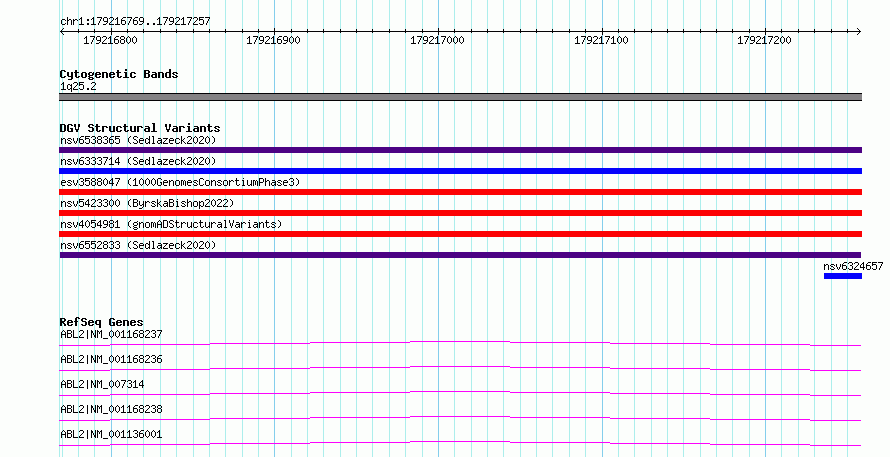
Task: Click the nsv6333714 (Sedlazeck2020) label
Action: [x=138, y=161]
